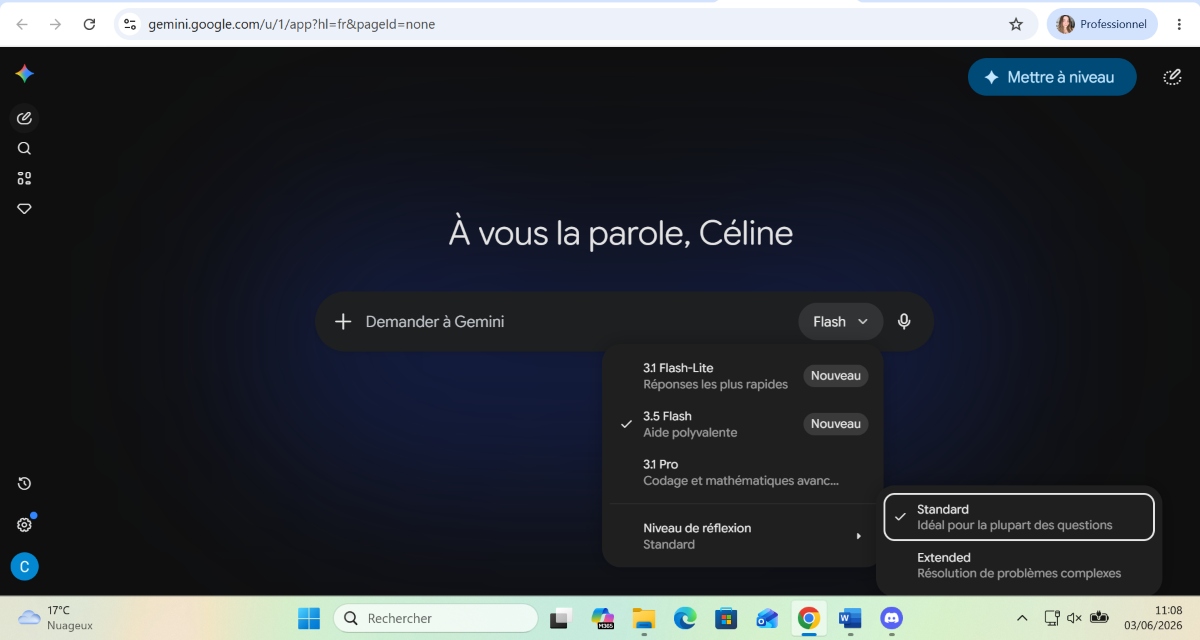Click the Demander à Gemini prompt field

click(575, 321)
